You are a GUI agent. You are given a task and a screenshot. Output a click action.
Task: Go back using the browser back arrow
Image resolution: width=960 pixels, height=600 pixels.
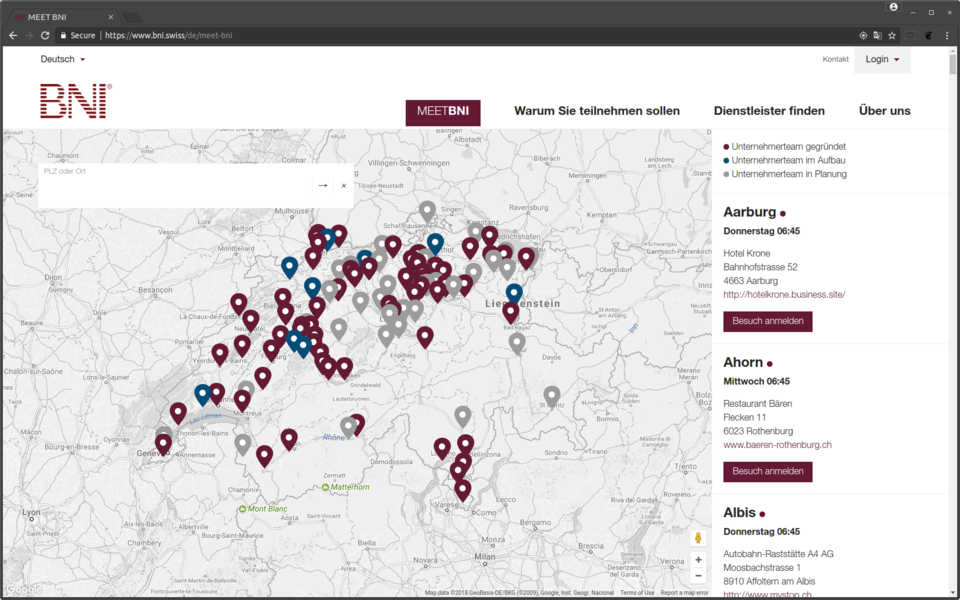point(13,36)
